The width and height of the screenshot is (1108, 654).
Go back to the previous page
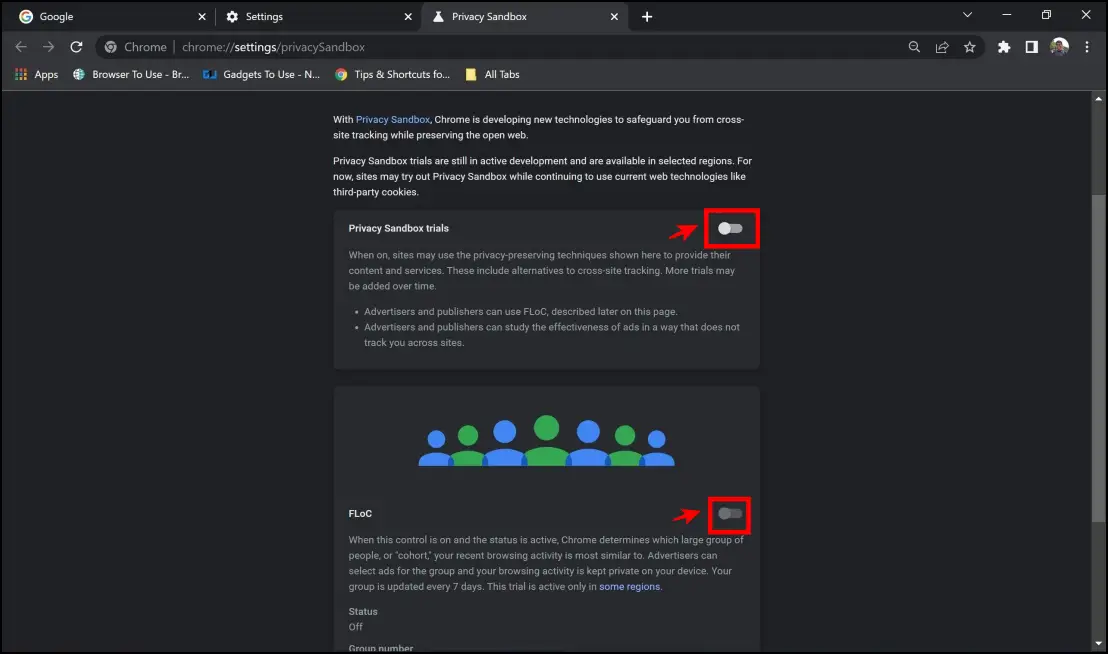[20, 47]
